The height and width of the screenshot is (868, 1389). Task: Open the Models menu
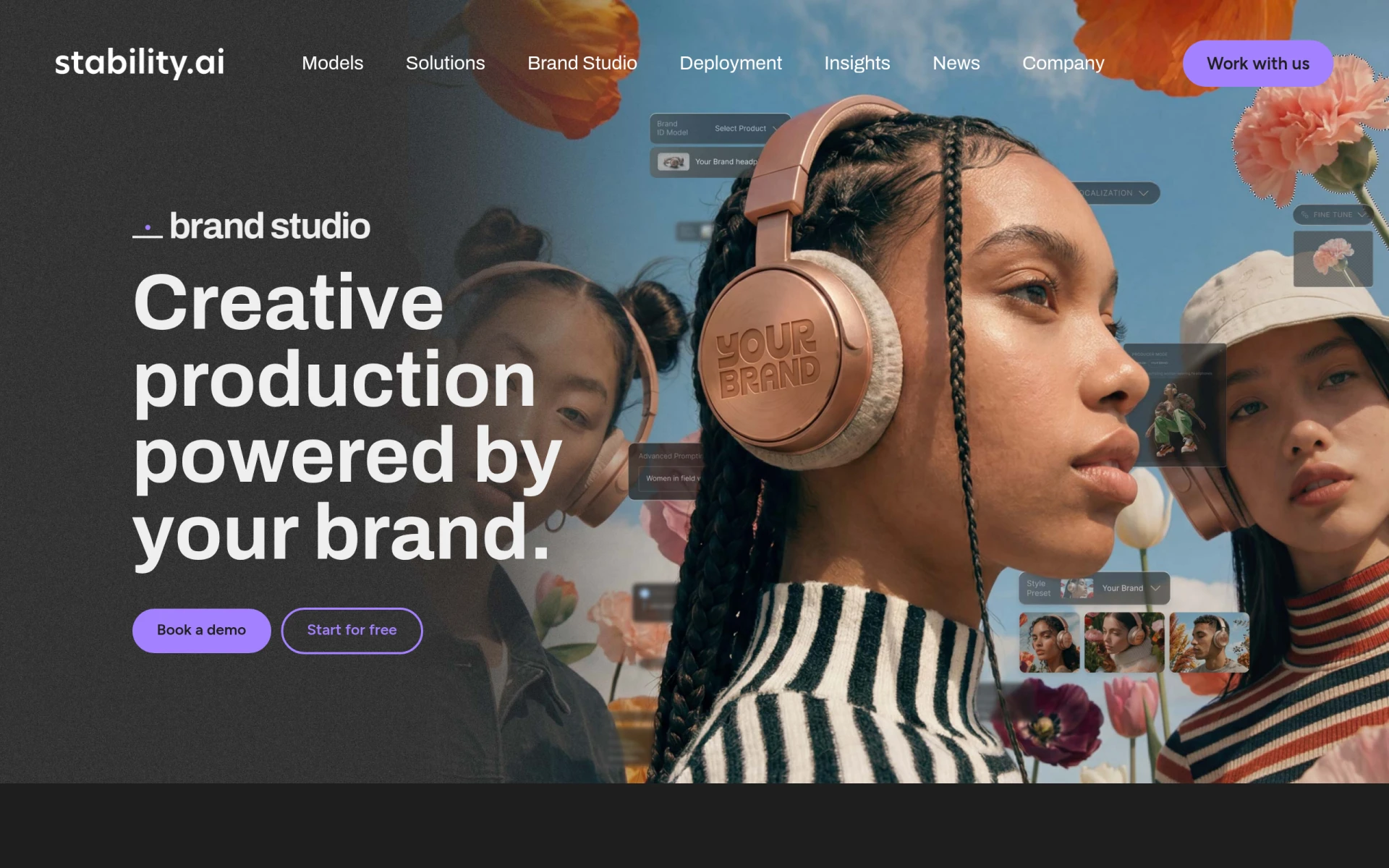point(332,63)
